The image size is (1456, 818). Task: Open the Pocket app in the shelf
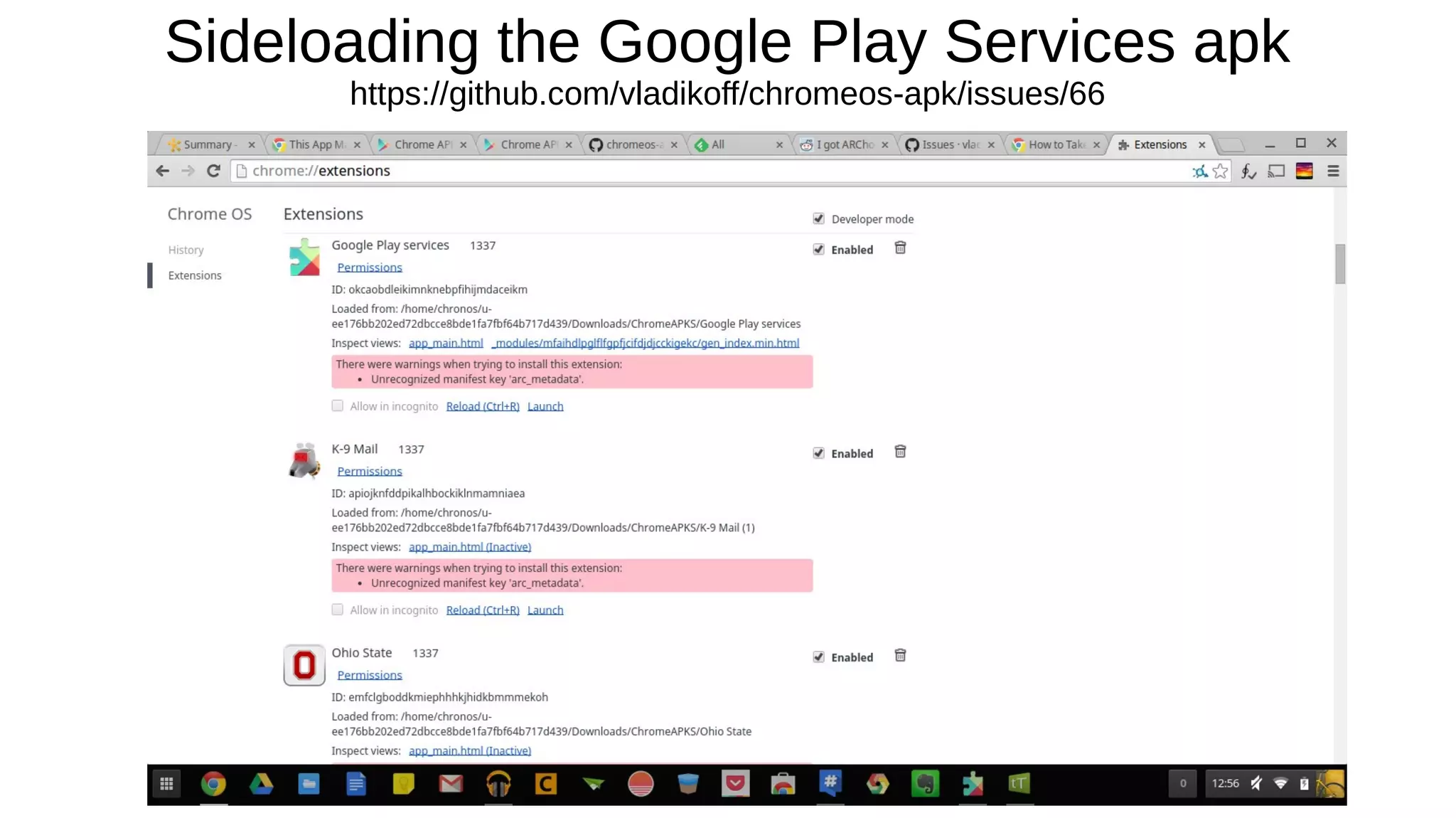735,784
